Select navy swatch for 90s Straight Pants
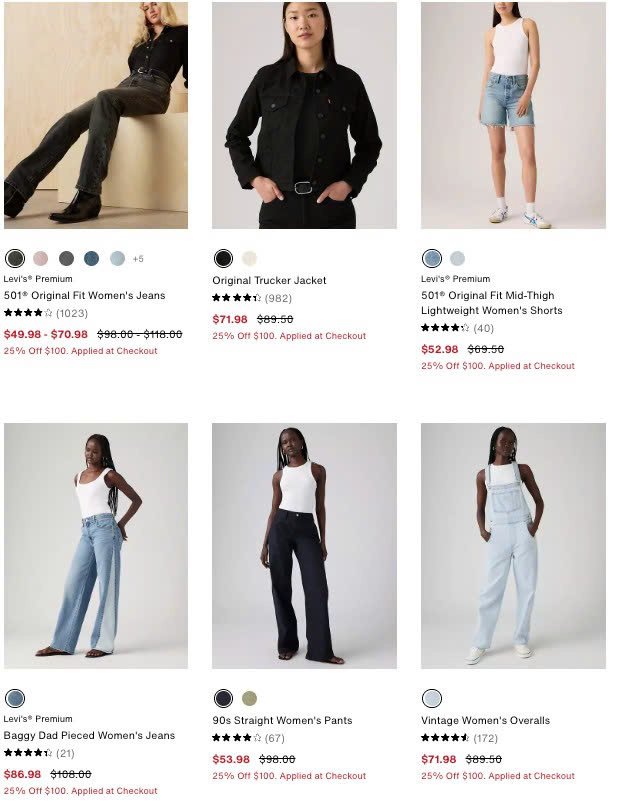This screenshot has height=805, width=619. [223, 698]
